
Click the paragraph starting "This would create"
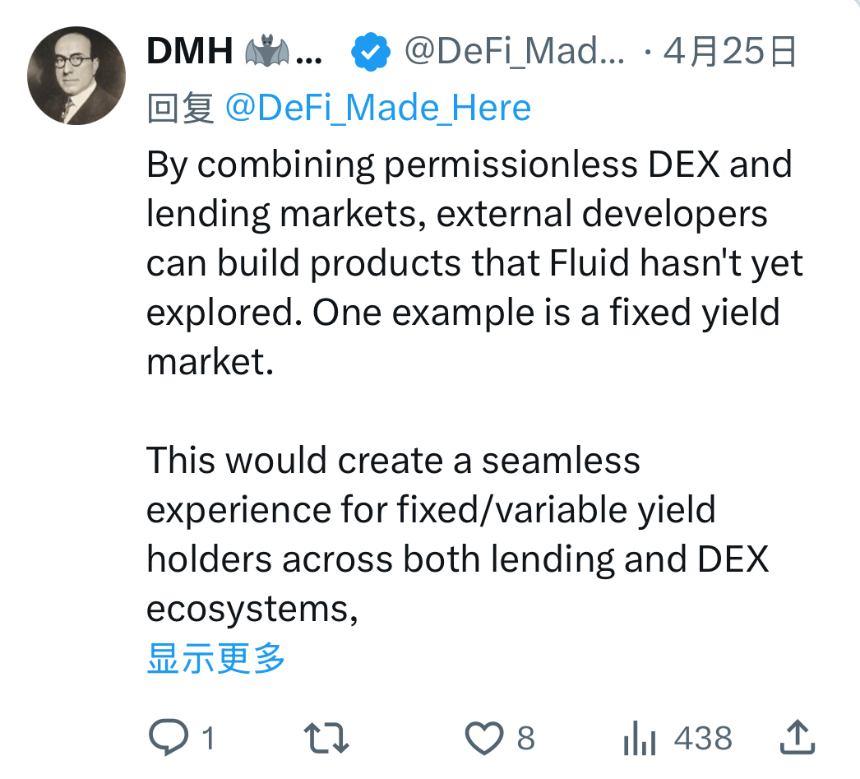[x=457, y=535]
